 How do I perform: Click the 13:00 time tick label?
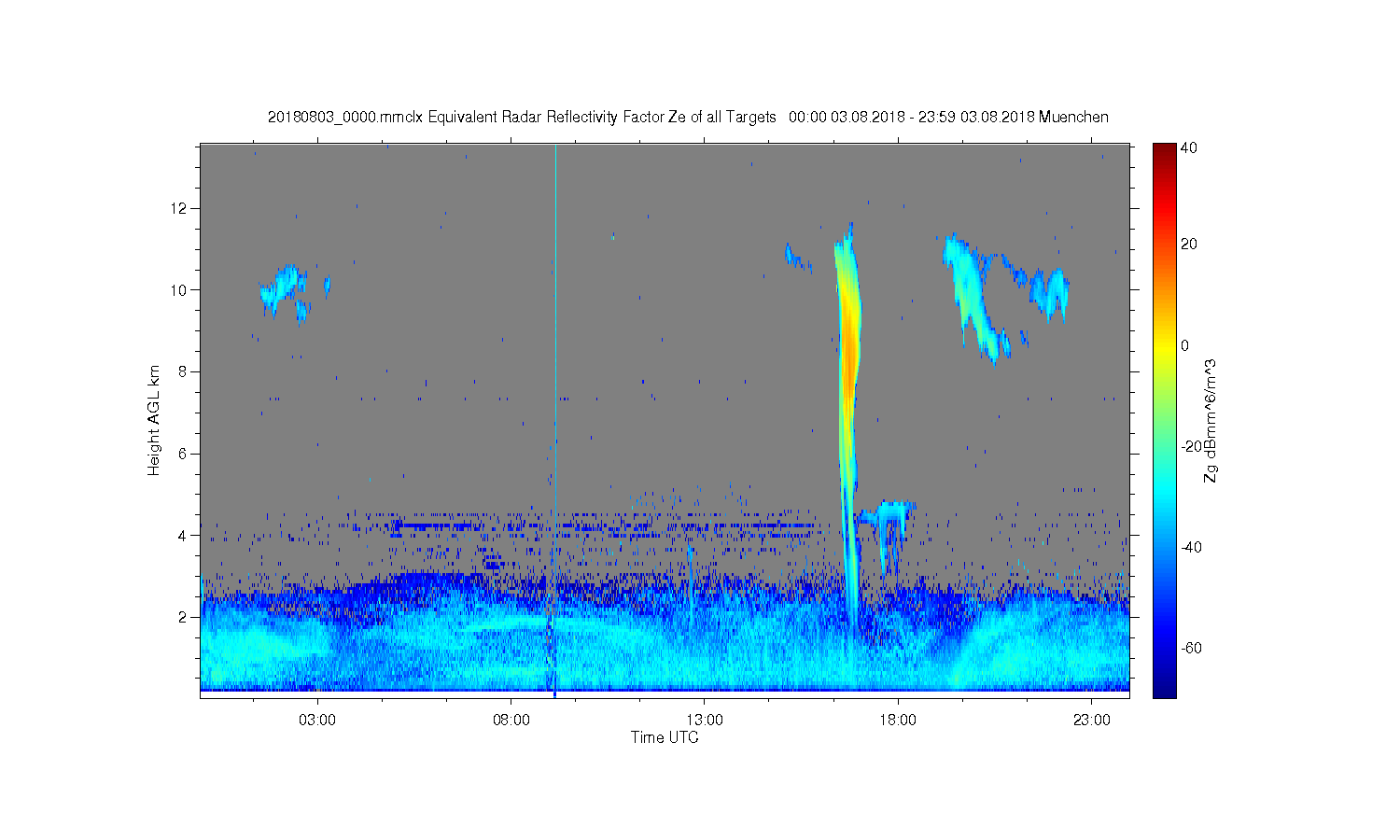click(705, 721)
